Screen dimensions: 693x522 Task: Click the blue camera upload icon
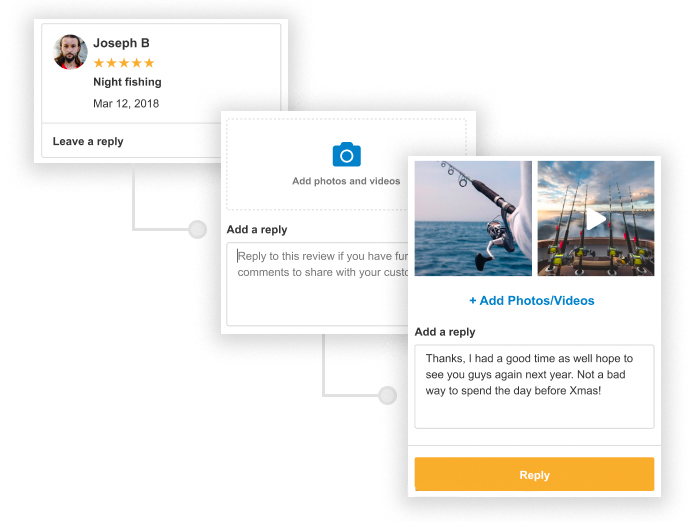point(346,154)
